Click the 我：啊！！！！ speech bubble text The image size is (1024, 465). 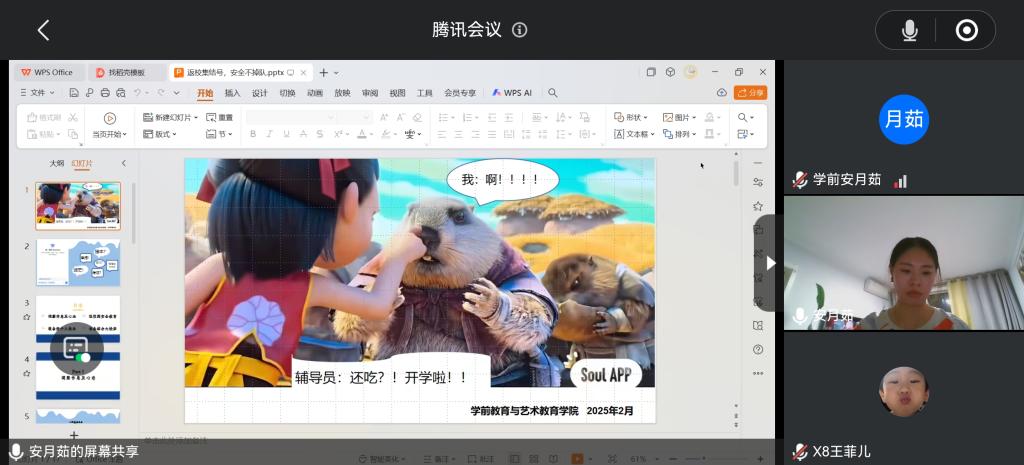[x=500, y=179]
